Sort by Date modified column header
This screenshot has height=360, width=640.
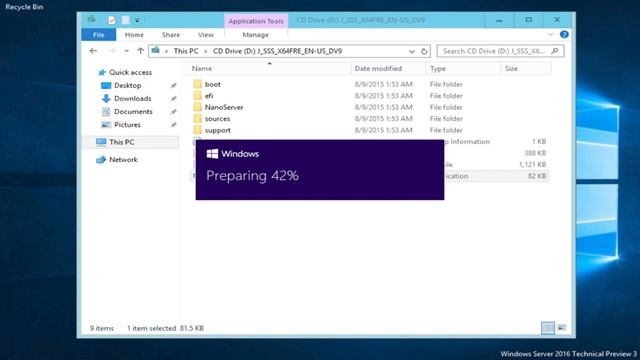tap(388, 69)
